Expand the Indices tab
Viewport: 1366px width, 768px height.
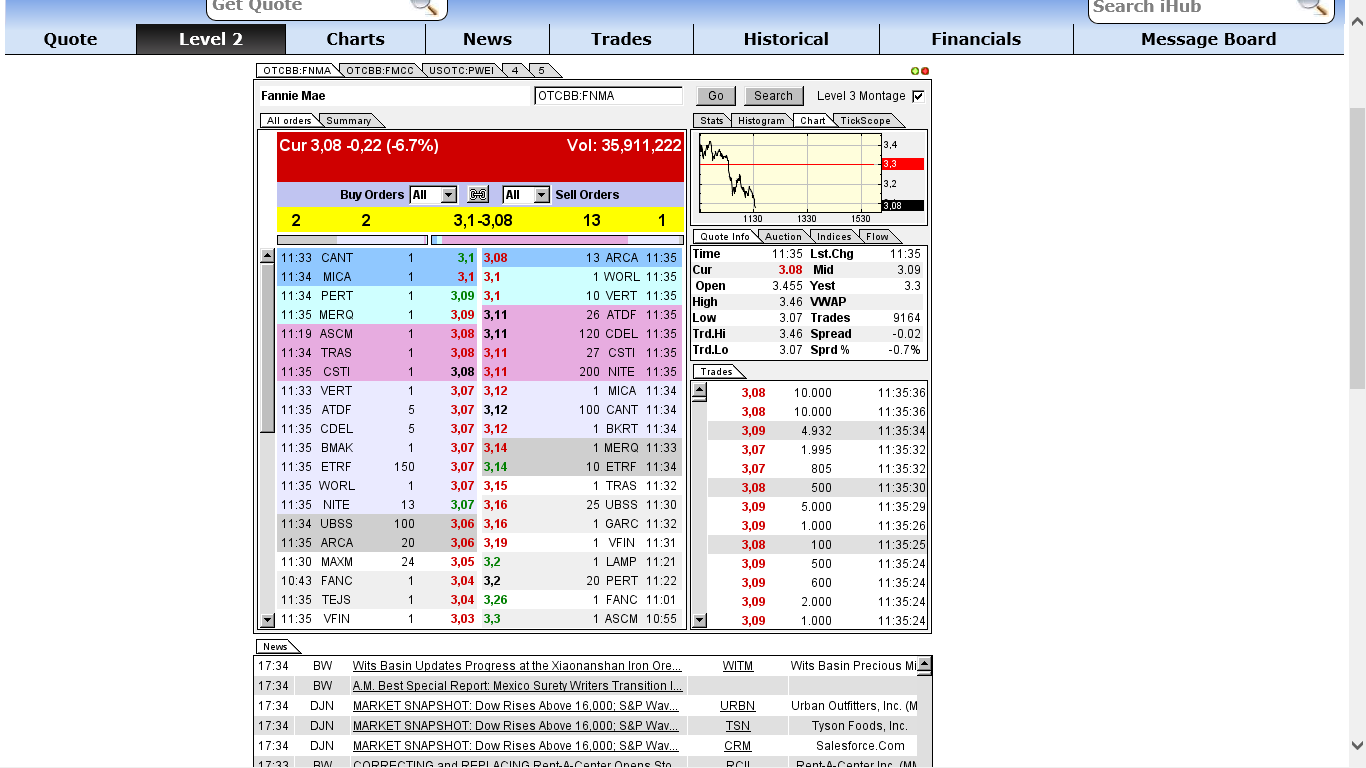(833, 236)
